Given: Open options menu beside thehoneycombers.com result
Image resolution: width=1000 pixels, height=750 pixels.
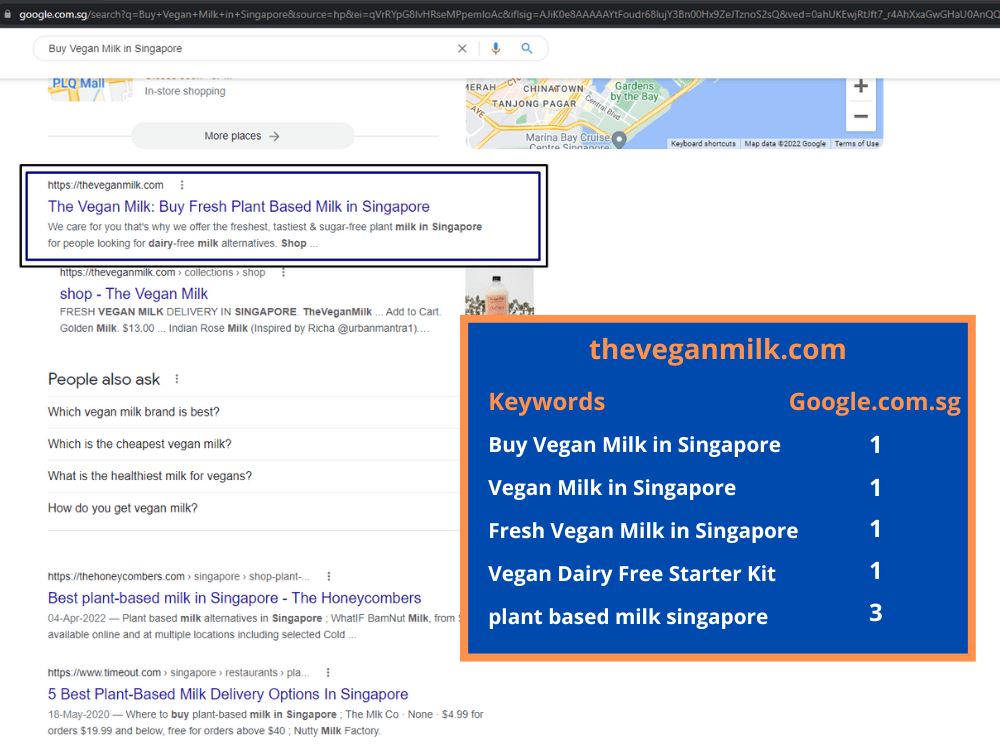Looking at the screenshot, I should (328, 576).
